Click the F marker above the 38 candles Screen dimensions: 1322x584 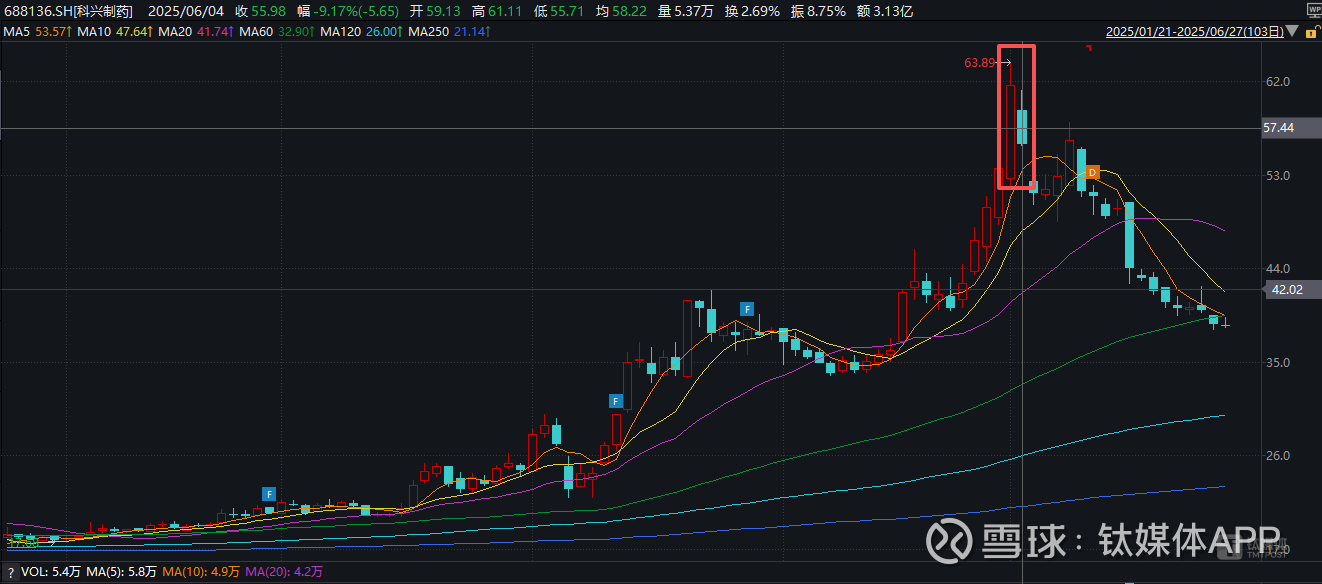pyautogui.click(x=745, y=308)
